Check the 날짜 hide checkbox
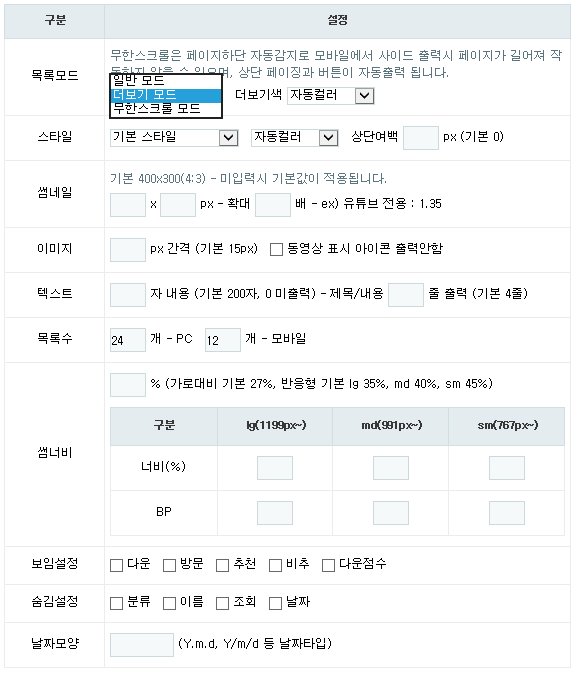577x673 pixels. (x=275, y=603)
